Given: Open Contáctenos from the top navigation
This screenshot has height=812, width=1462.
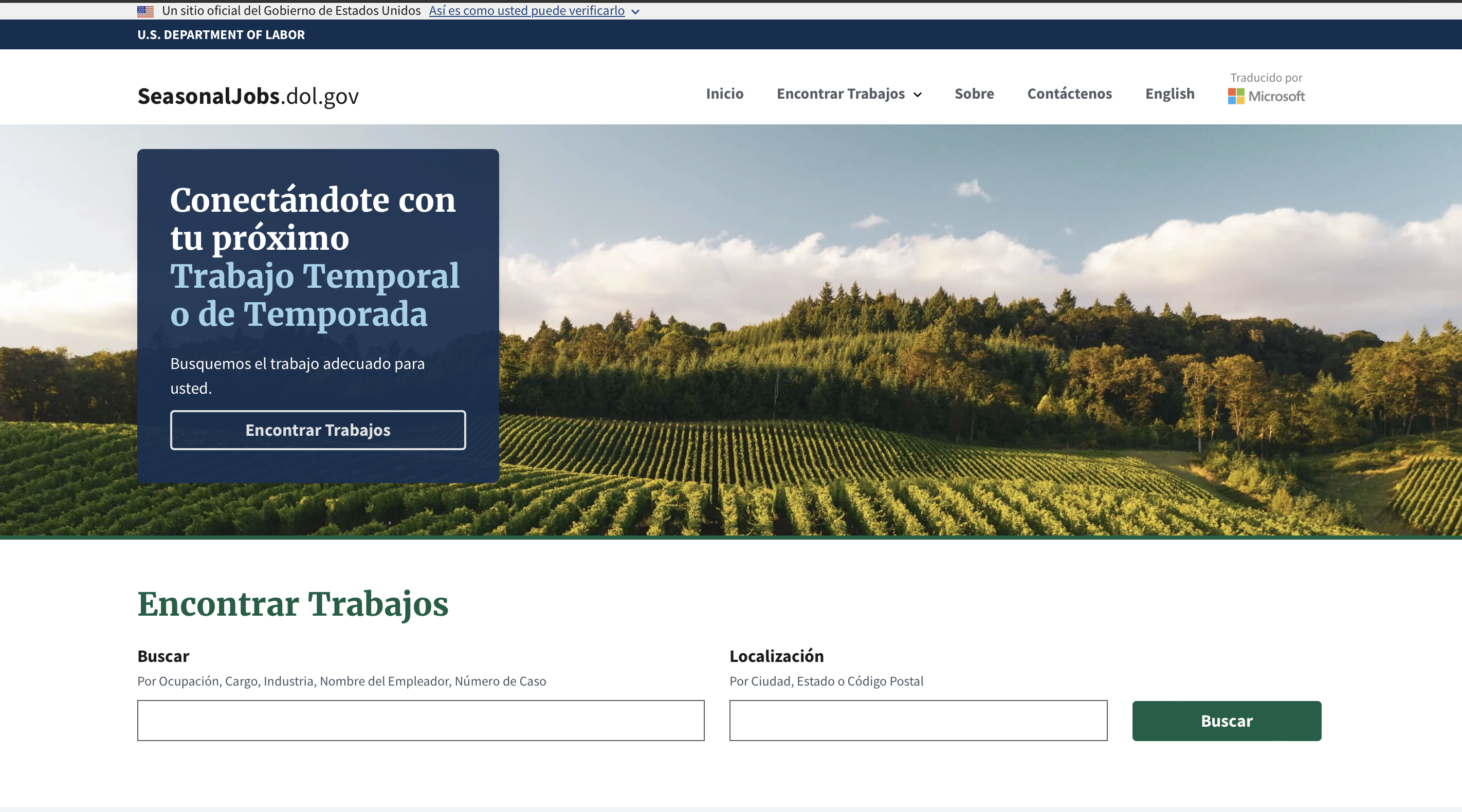Looking at the screenshot, I should pyautogui.click(x=1069, y=94).
